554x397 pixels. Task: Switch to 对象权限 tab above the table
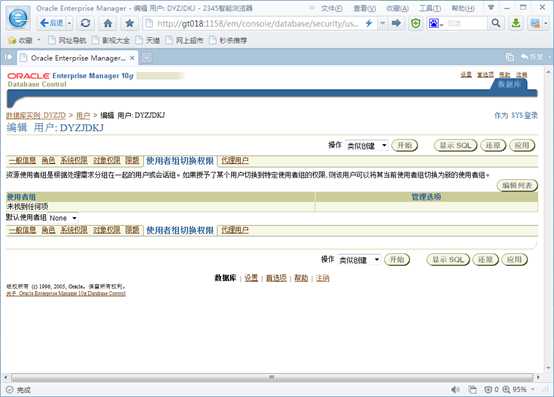[x=107, y=160]
